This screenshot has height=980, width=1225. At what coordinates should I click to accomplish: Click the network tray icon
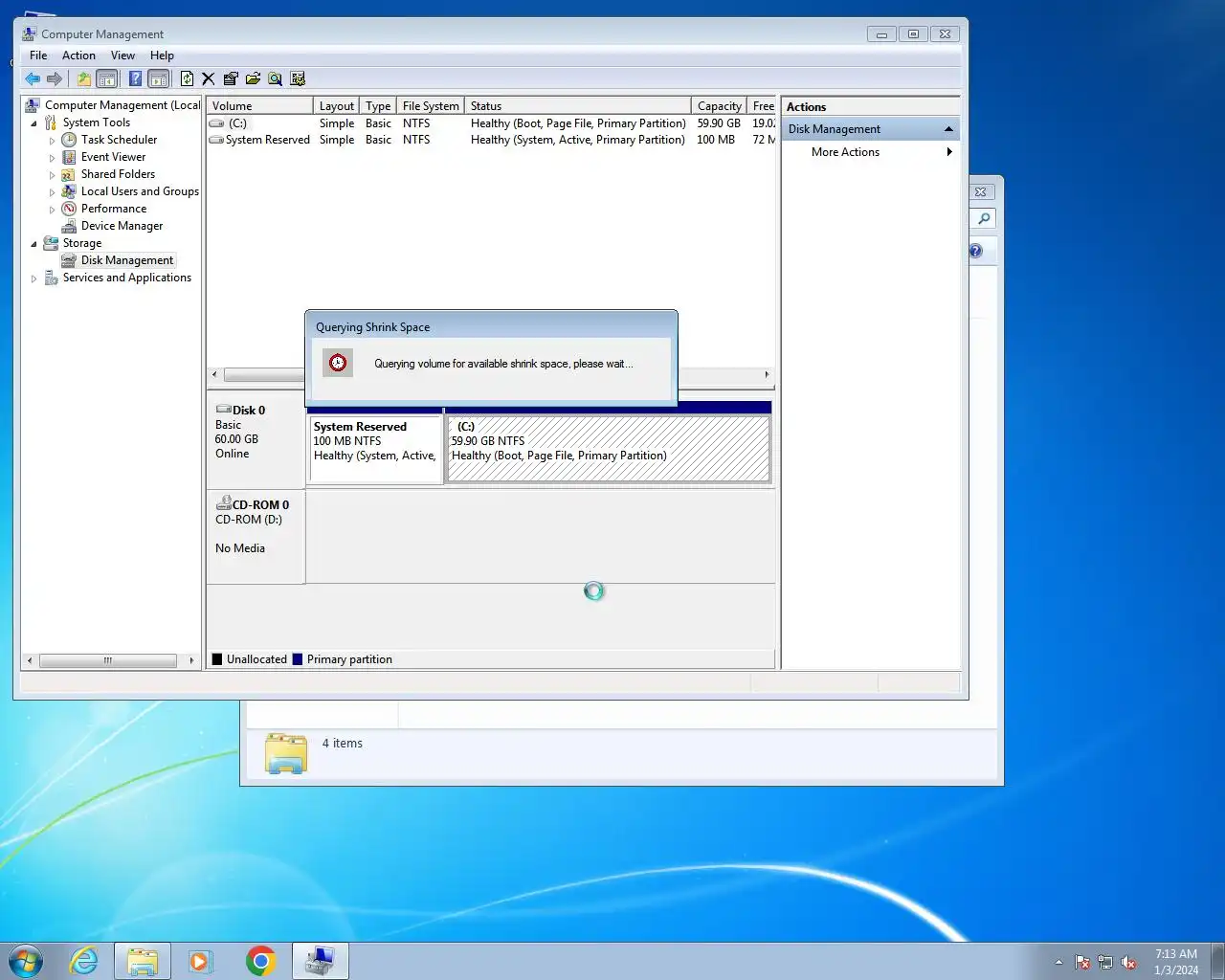point(1105,962)
